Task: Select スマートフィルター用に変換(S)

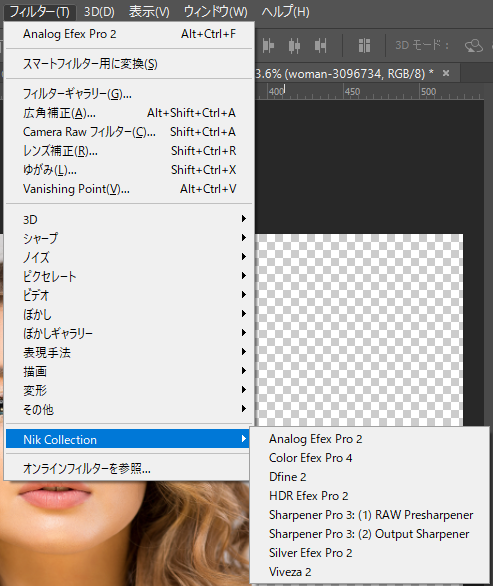Action: pos(129,64)
